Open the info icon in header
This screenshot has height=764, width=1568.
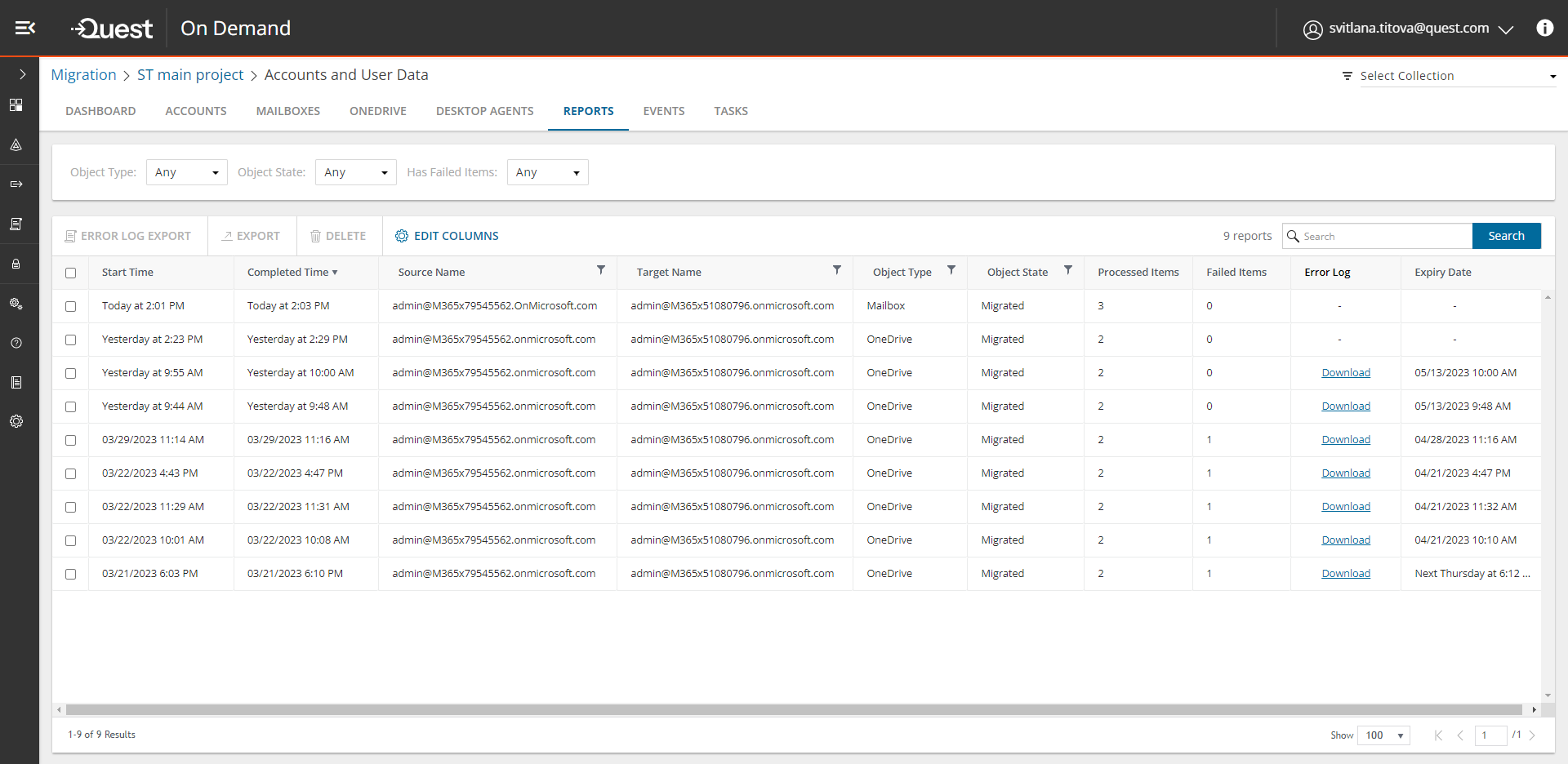(x=1544, y=28)
